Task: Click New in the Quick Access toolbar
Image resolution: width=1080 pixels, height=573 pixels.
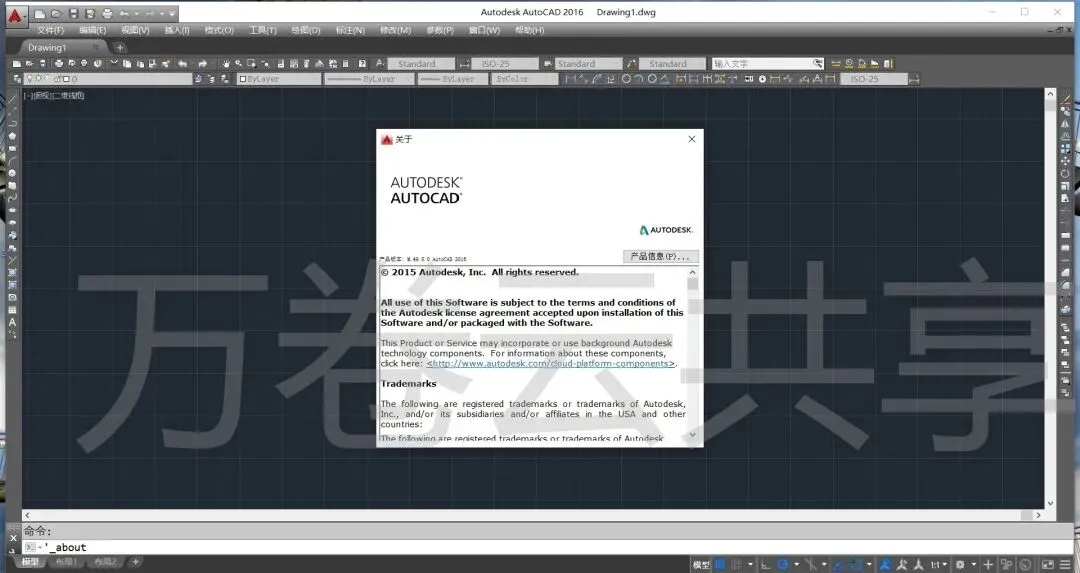Action: click(40, 14)
